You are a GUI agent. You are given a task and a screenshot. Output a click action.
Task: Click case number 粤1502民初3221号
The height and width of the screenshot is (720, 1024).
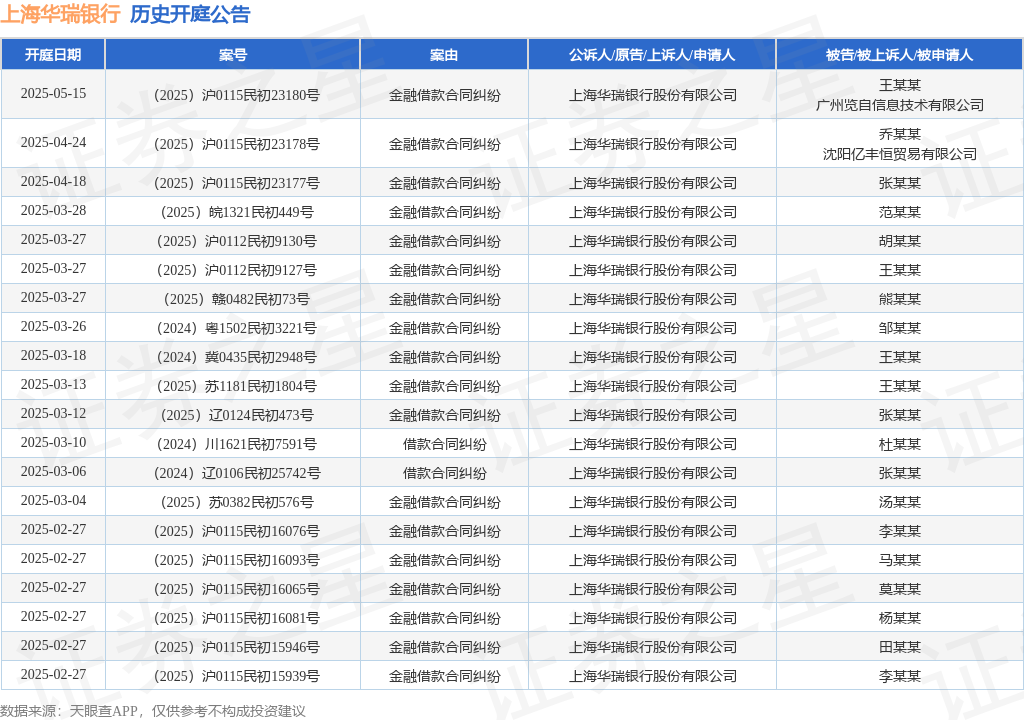236,328
